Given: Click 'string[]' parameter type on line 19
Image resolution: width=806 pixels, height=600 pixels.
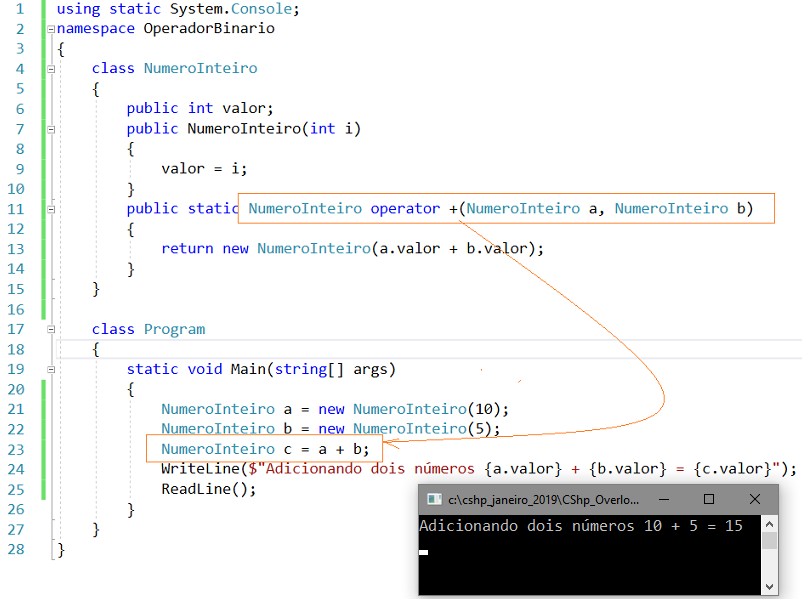Looking at the screenshot, I should [308, 370].
